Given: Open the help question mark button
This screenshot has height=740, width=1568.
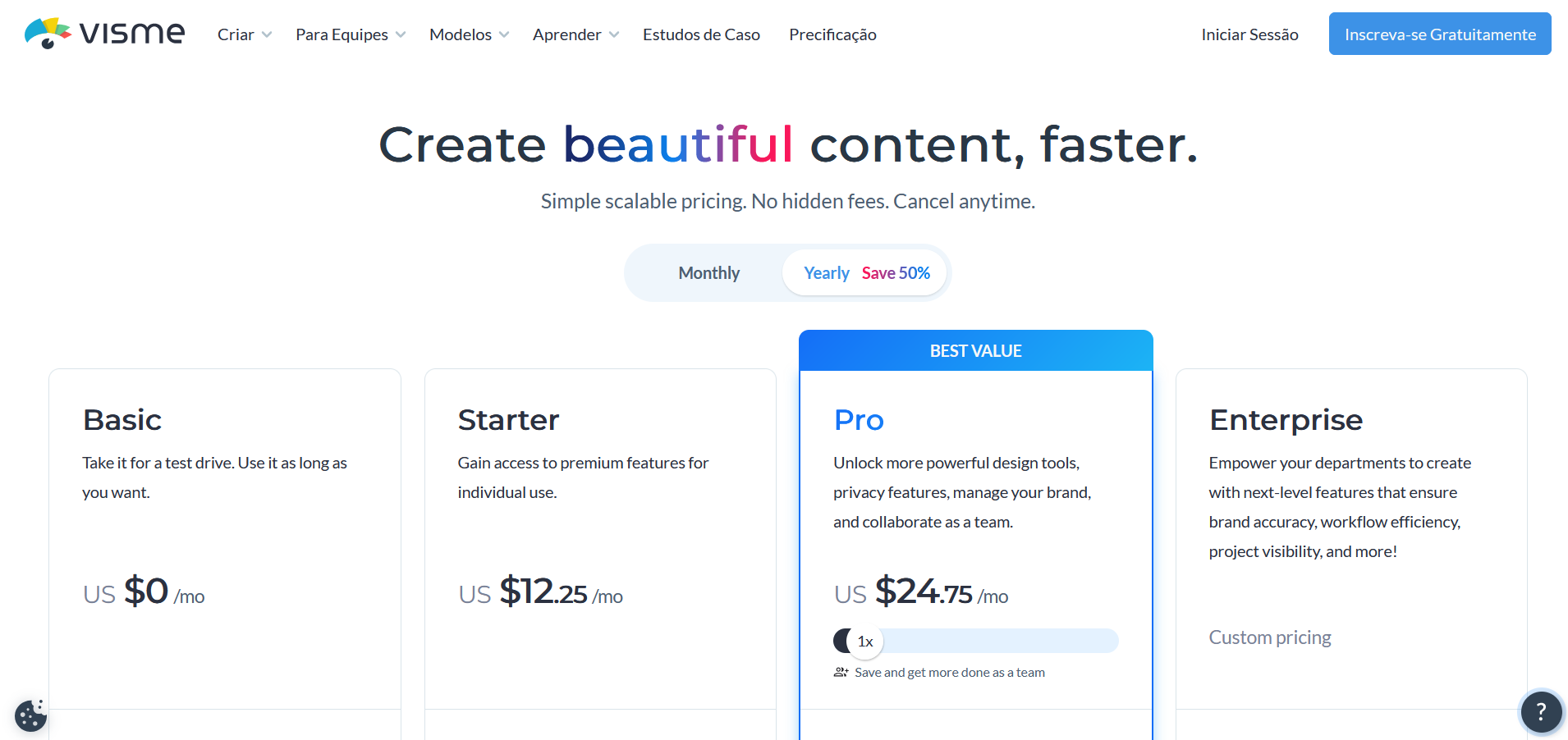Looking at the screenshot, I should (x=1541, y=711).
